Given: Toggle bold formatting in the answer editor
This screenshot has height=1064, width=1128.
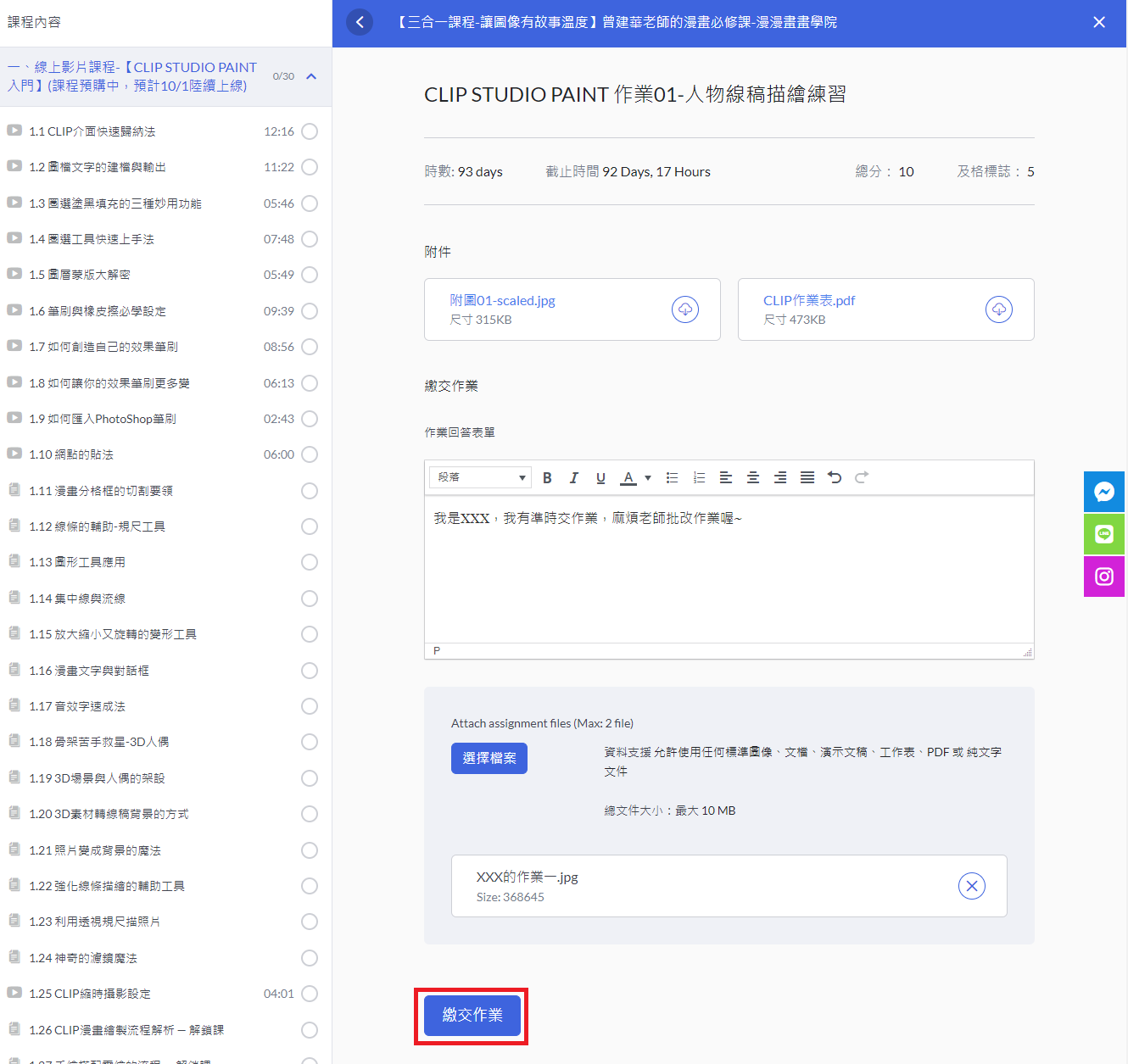Looking at the screenshot, I should (x=547, y=477).
